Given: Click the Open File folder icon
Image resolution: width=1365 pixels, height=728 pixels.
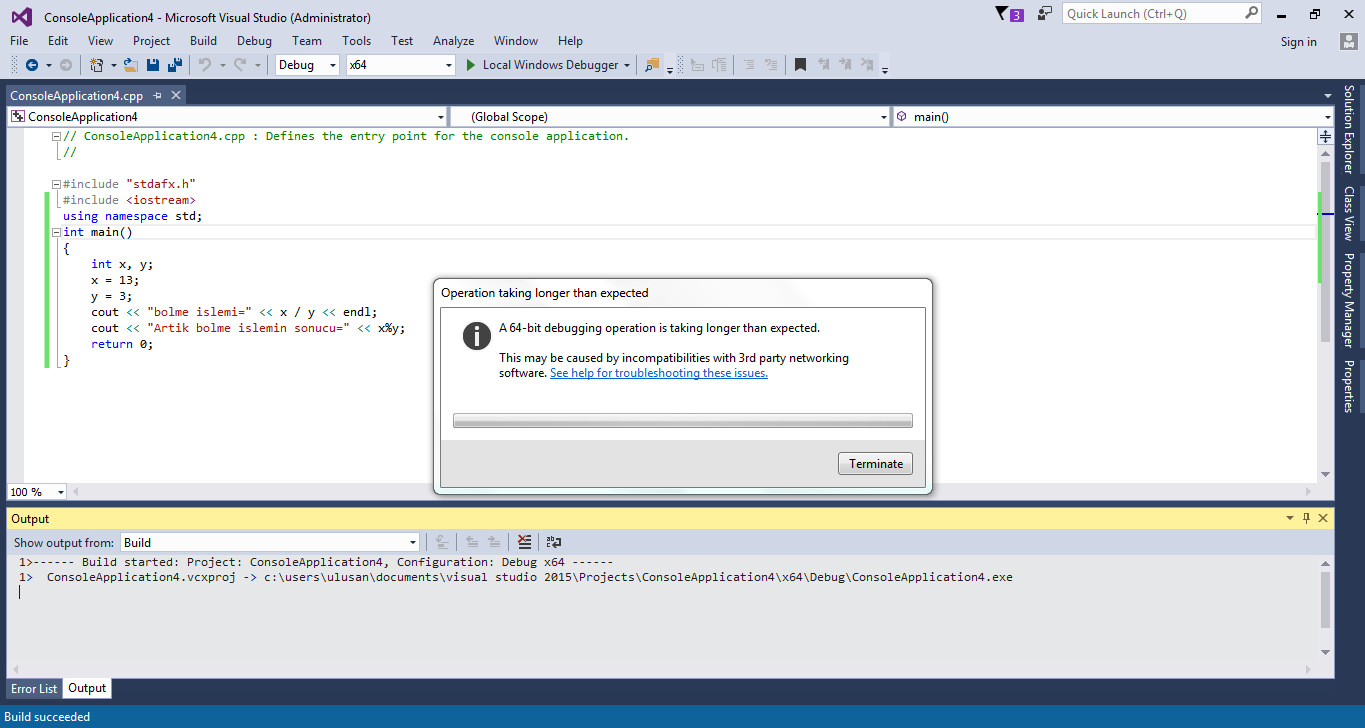Looking at the screenshot, I should [130, 65].
